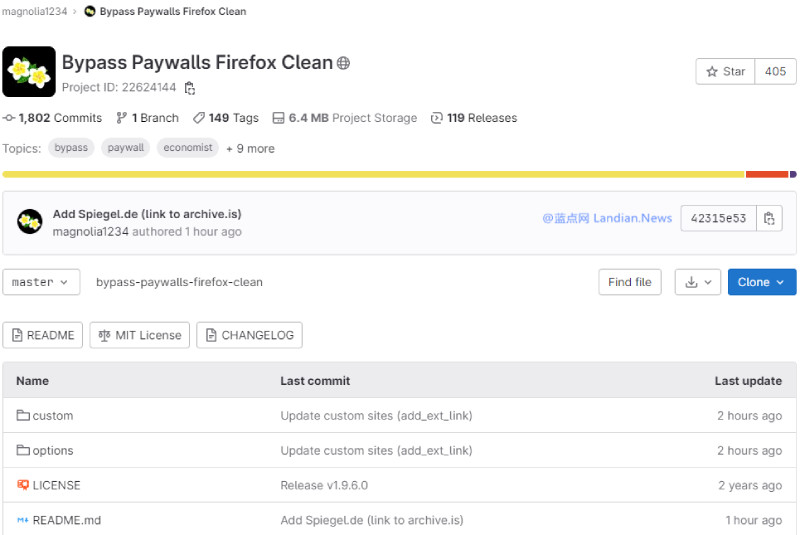Screen dimensions: 800x535
Task: Open the download source code dropdown
Action: (x=697, y=282)
